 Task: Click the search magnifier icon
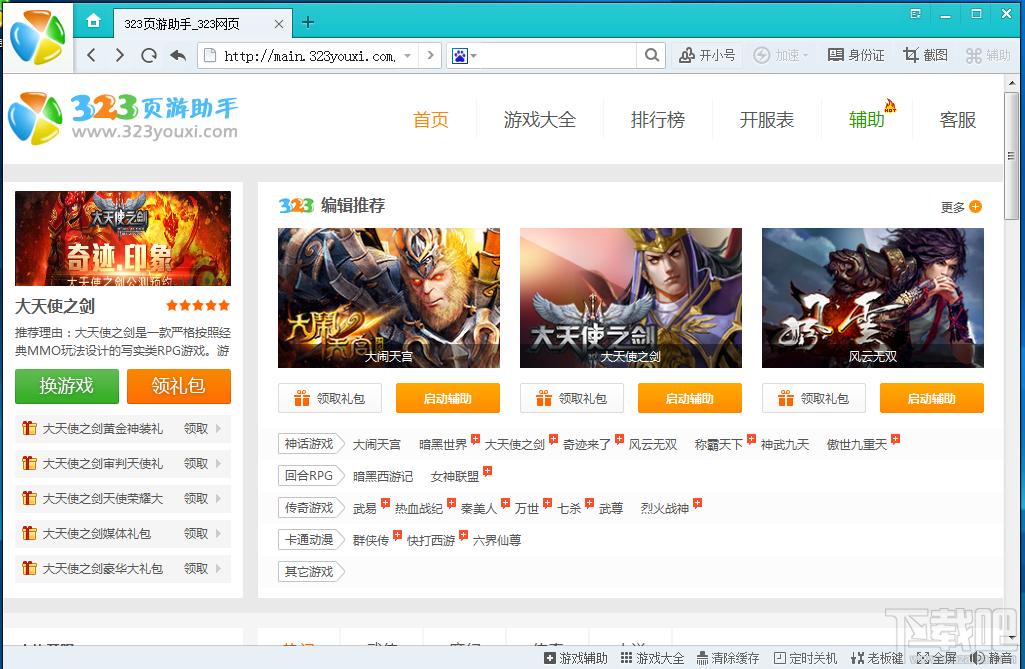pos(652,56)
